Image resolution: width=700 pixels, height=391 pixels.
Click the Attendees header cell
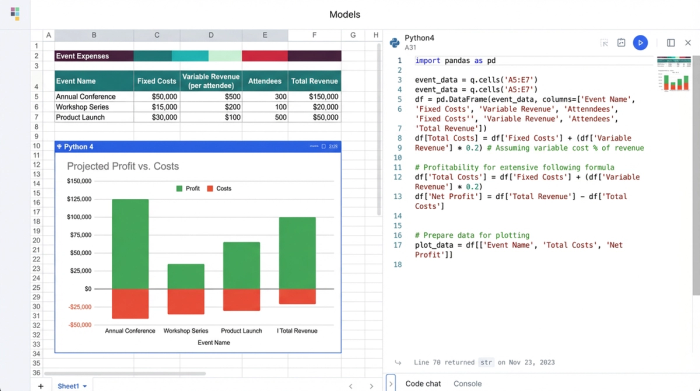point(265,81)
